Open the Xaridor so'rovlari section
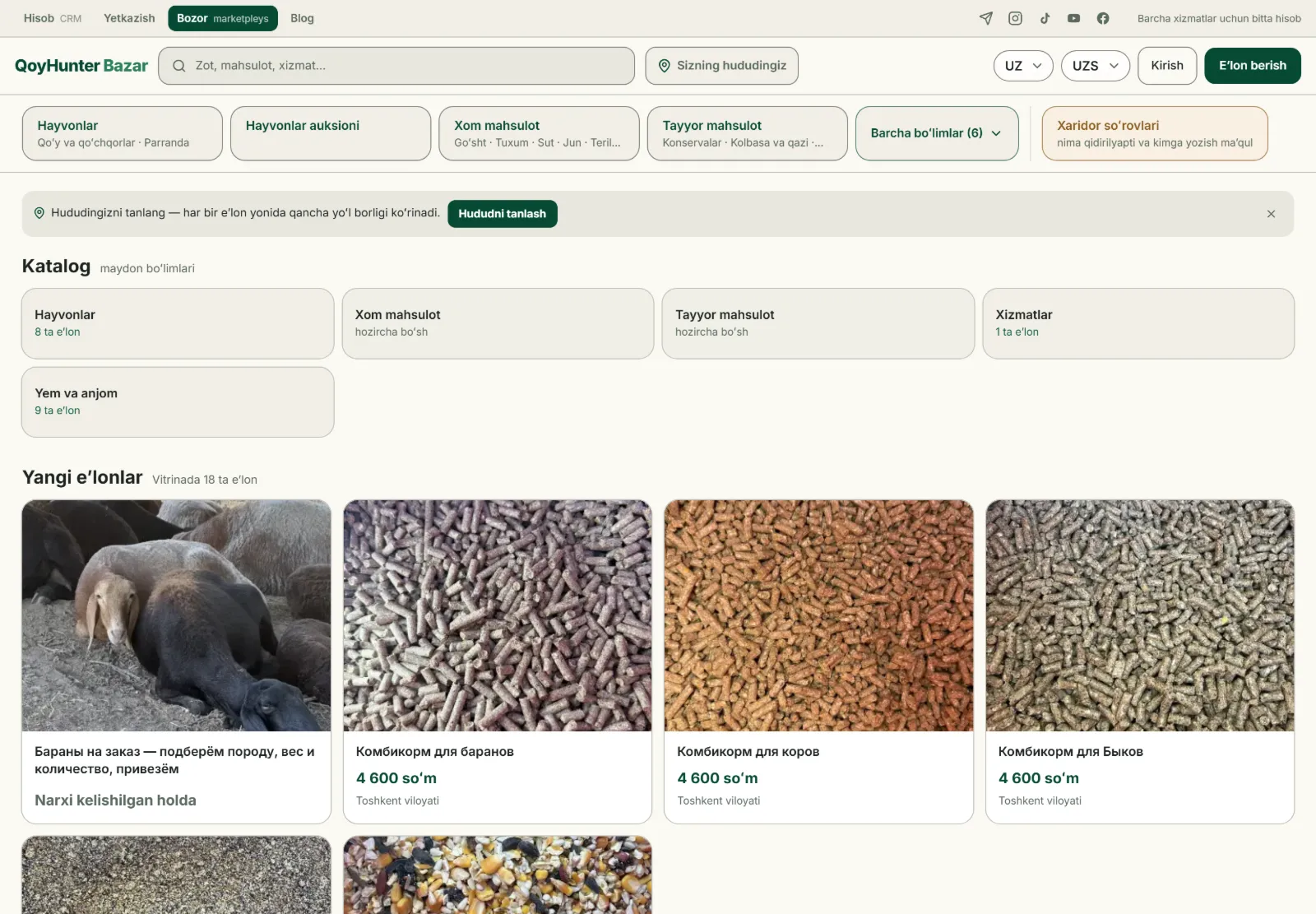1316x914 pixels. (1155, 133)
